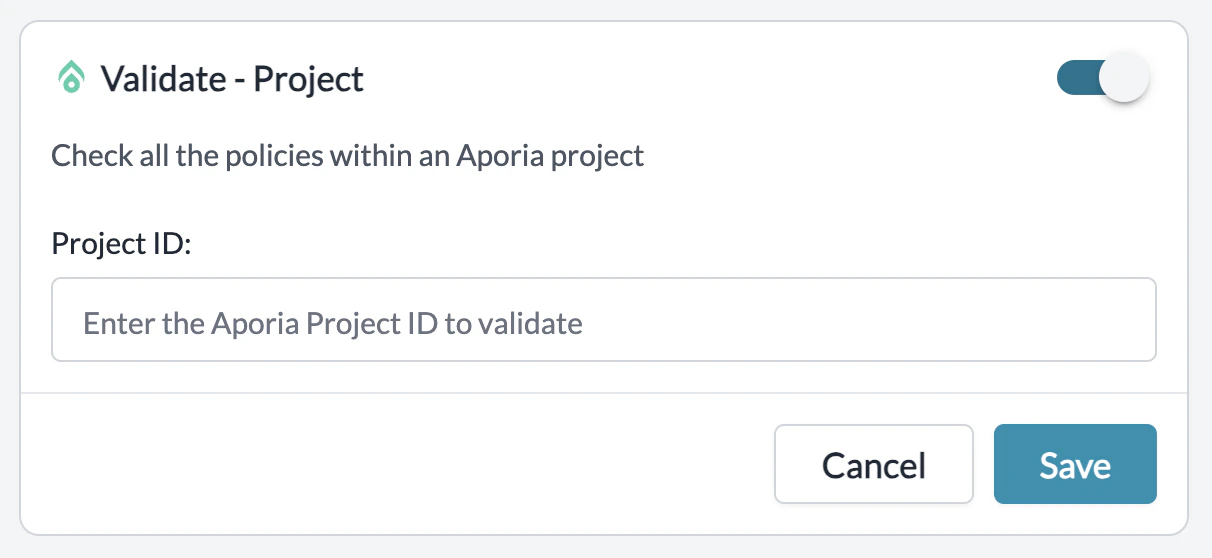Click the "Check all the policies" description

click(x=348, y=156)
